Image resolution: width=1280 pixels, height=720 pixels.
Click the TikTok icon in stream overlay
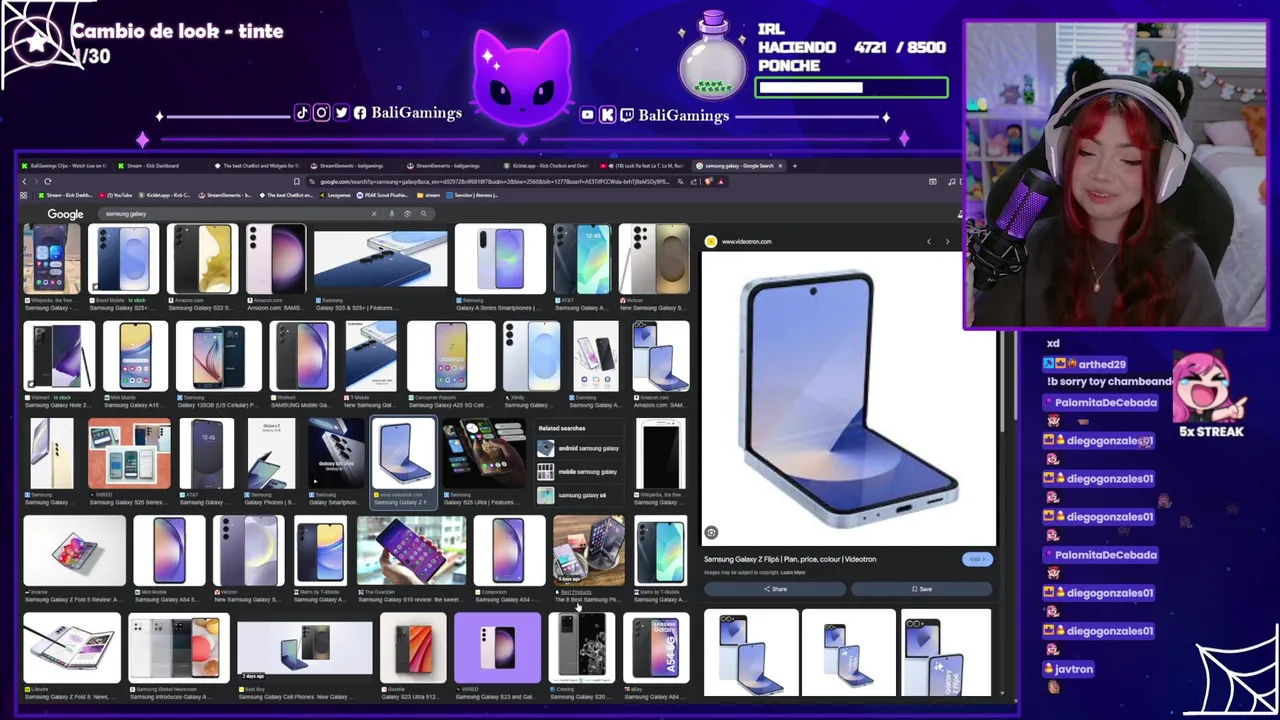pos(302,113)
